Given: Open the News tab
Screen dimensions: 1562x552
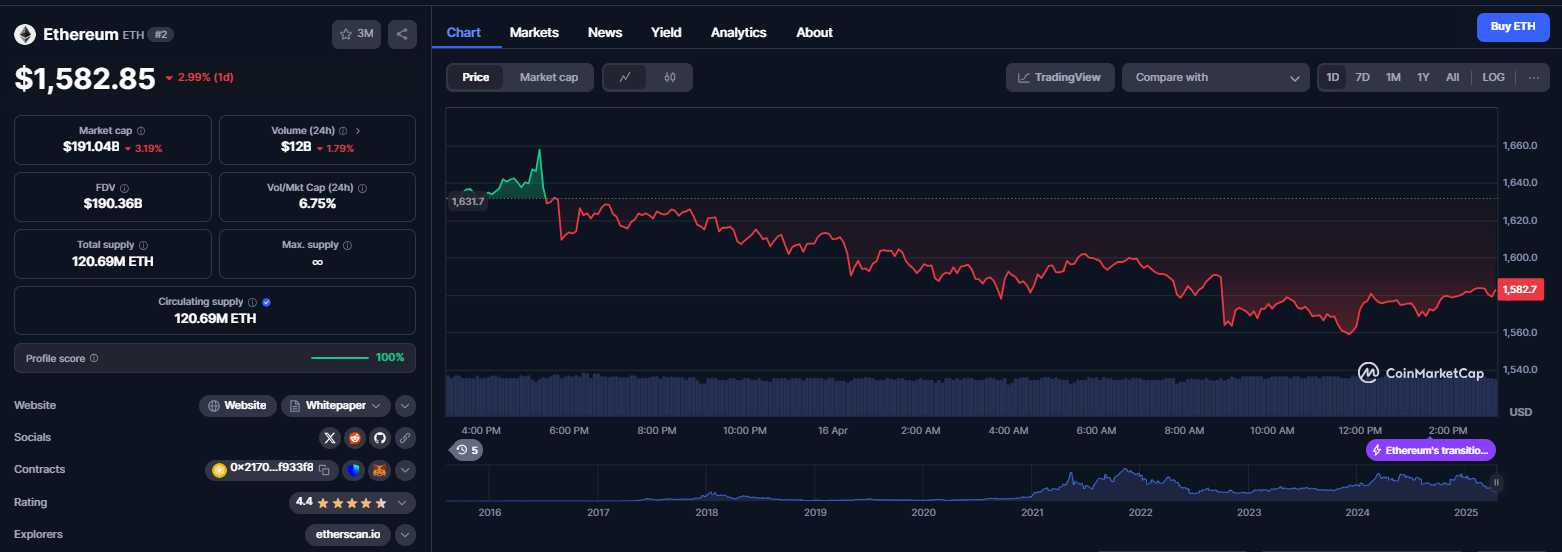Looking at the screenshot, I should click(605, 32).
